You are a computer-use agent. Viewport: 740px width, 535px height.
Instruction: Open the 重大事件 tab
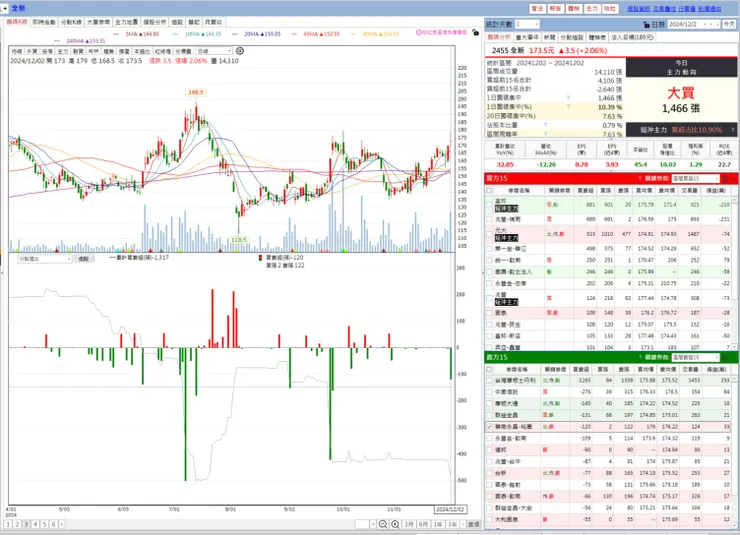pyautogui.click(x=527, y=37)
